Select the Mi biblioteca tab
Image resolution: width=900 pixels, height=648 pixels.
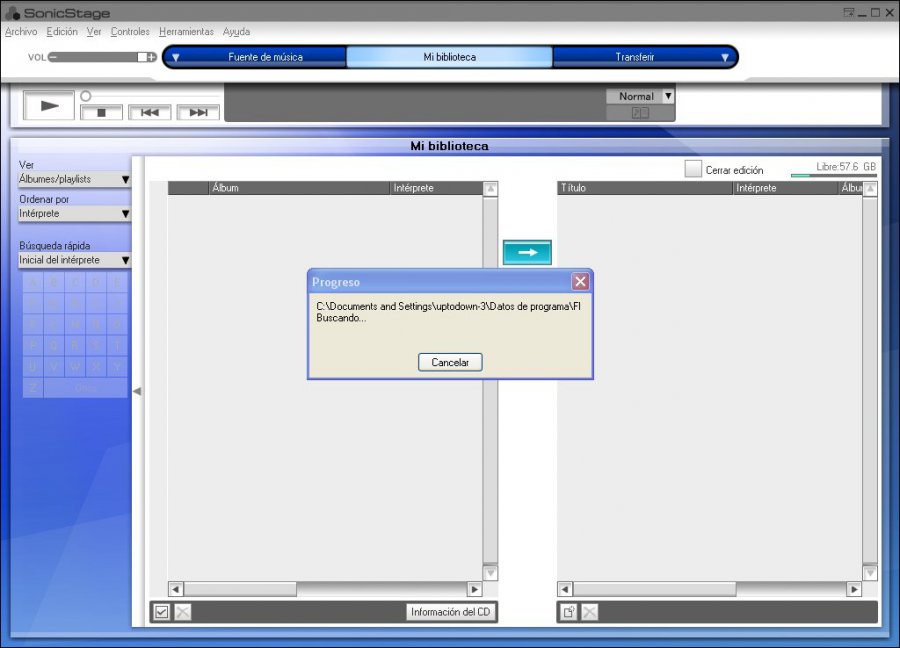pos(449,57)
